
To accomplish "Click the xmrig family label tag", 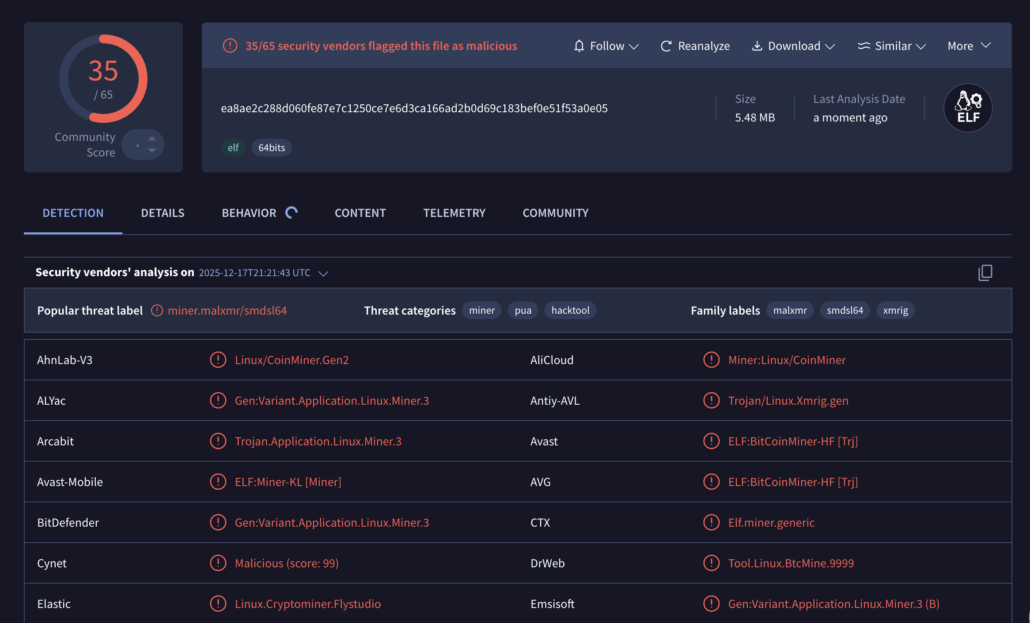I will pyautogui.click(x=894, y=311).
